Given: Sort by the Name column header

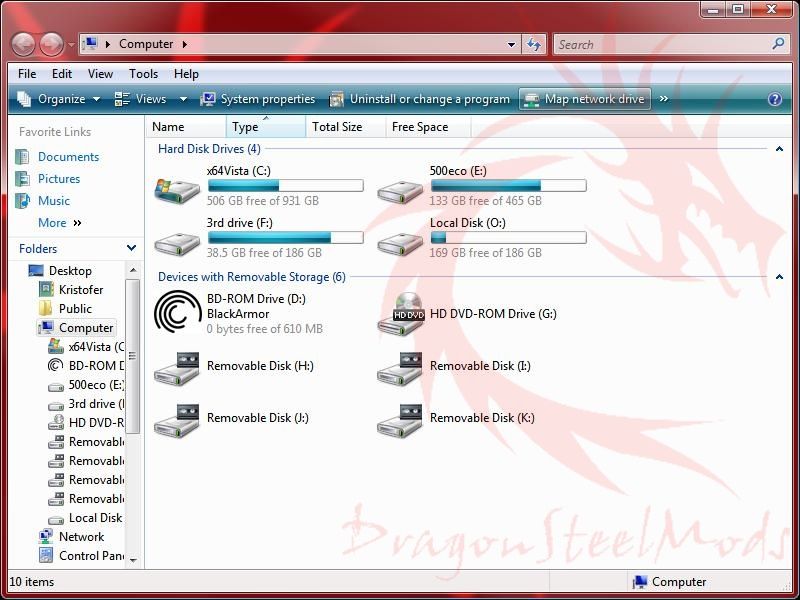Looking at the screenshot, I should 186,127.
